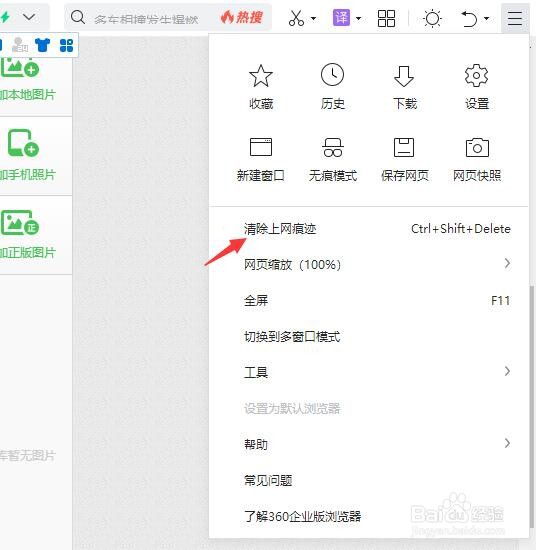Expand the undo dropdown arrow
This screenshot has height=550, width=536.
[487, 18]
